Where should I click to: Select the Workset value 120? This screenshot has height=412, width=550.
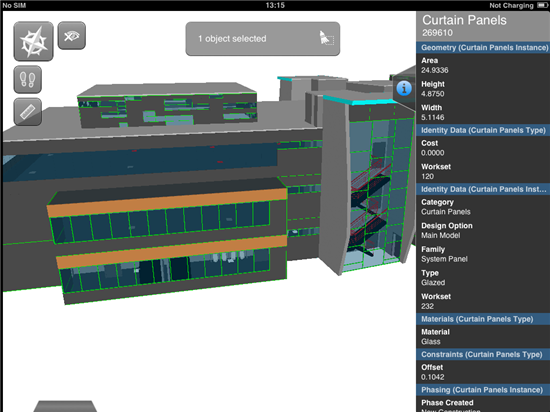pyautogui.click(x=427, y=176)
